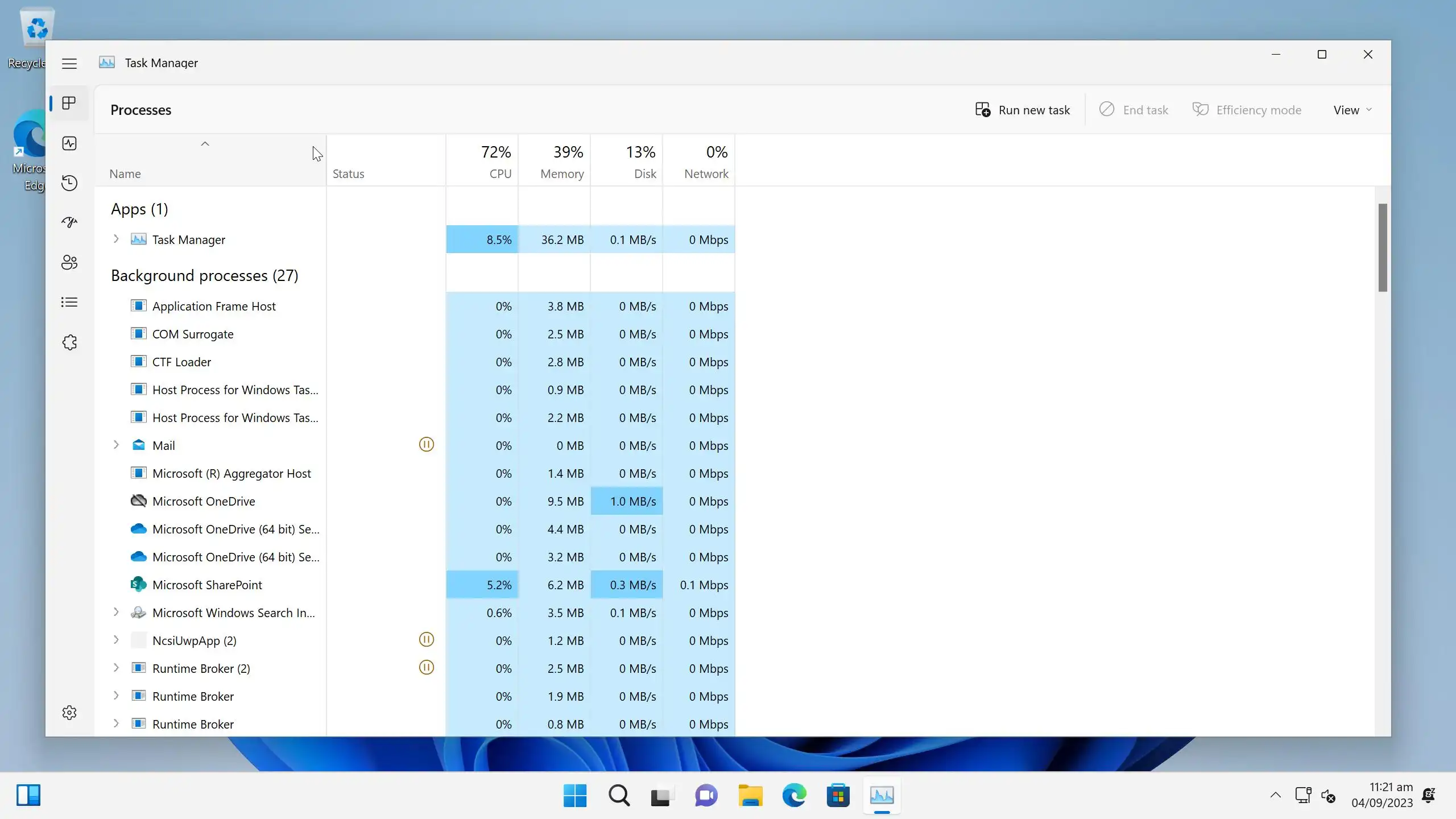Select the Microsoft OneDrive process
The width and height of the screenshot is (1456, 819).
point(204,501)
